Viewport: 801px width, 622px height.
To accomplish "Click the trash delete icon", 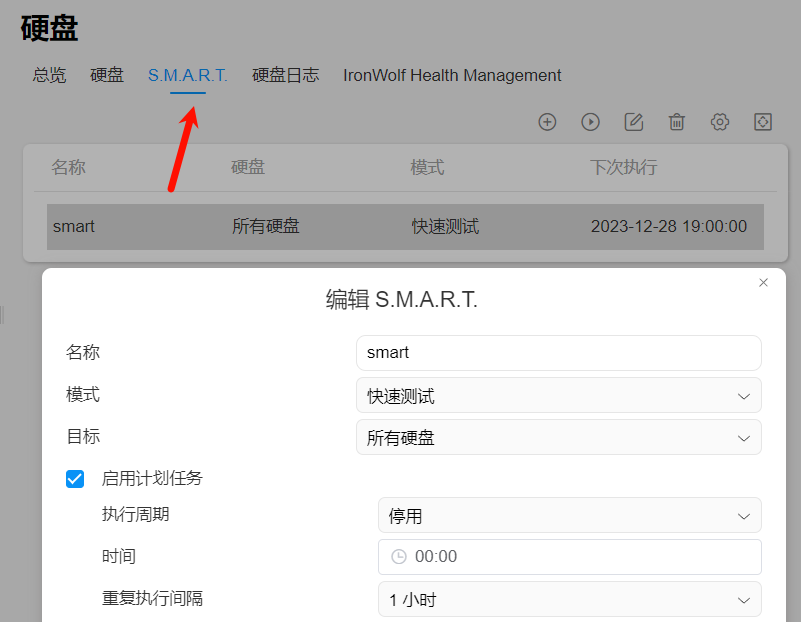I will point(677,122).
